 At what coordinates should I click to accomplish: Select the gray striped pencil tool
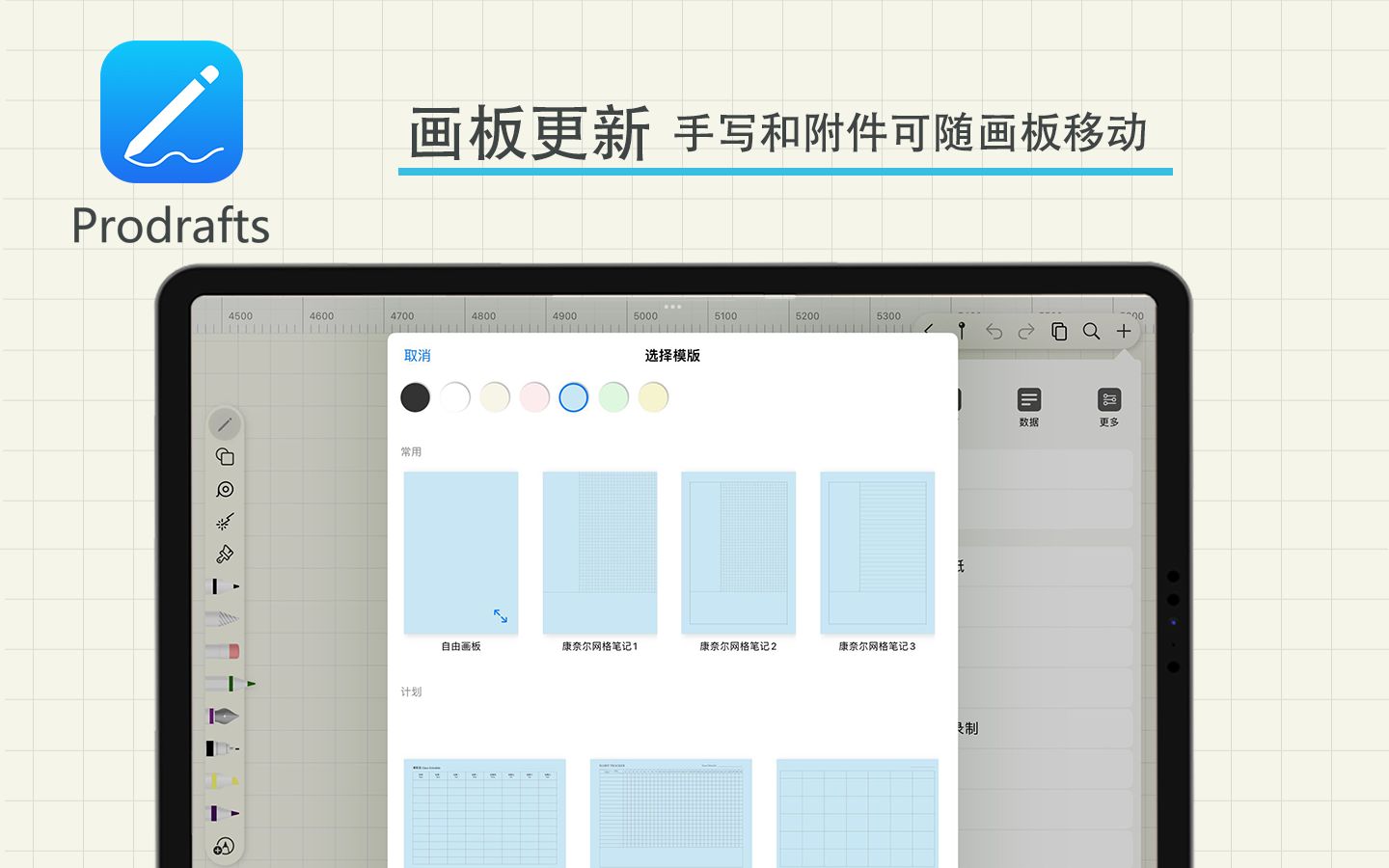tap(222, 618)
